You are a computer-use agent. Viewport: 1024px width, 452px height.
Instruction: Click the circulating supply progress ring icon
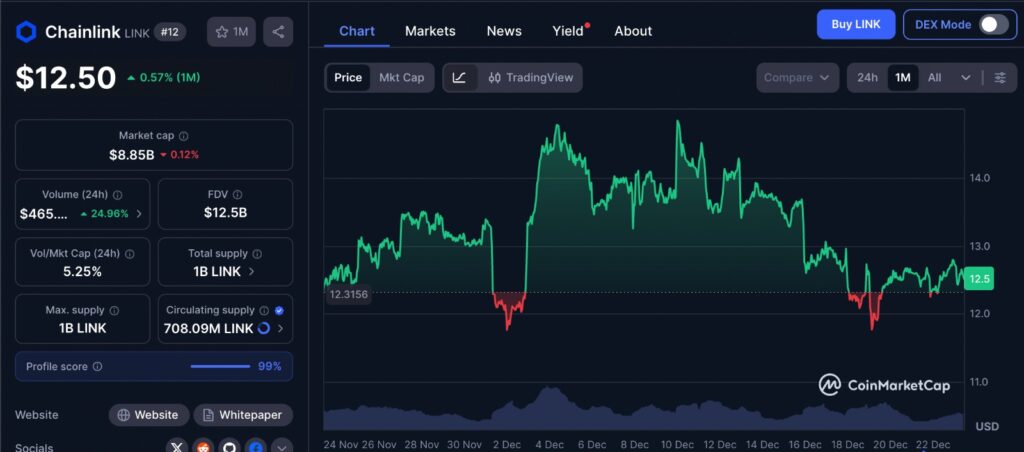click(x=264, y=329)
